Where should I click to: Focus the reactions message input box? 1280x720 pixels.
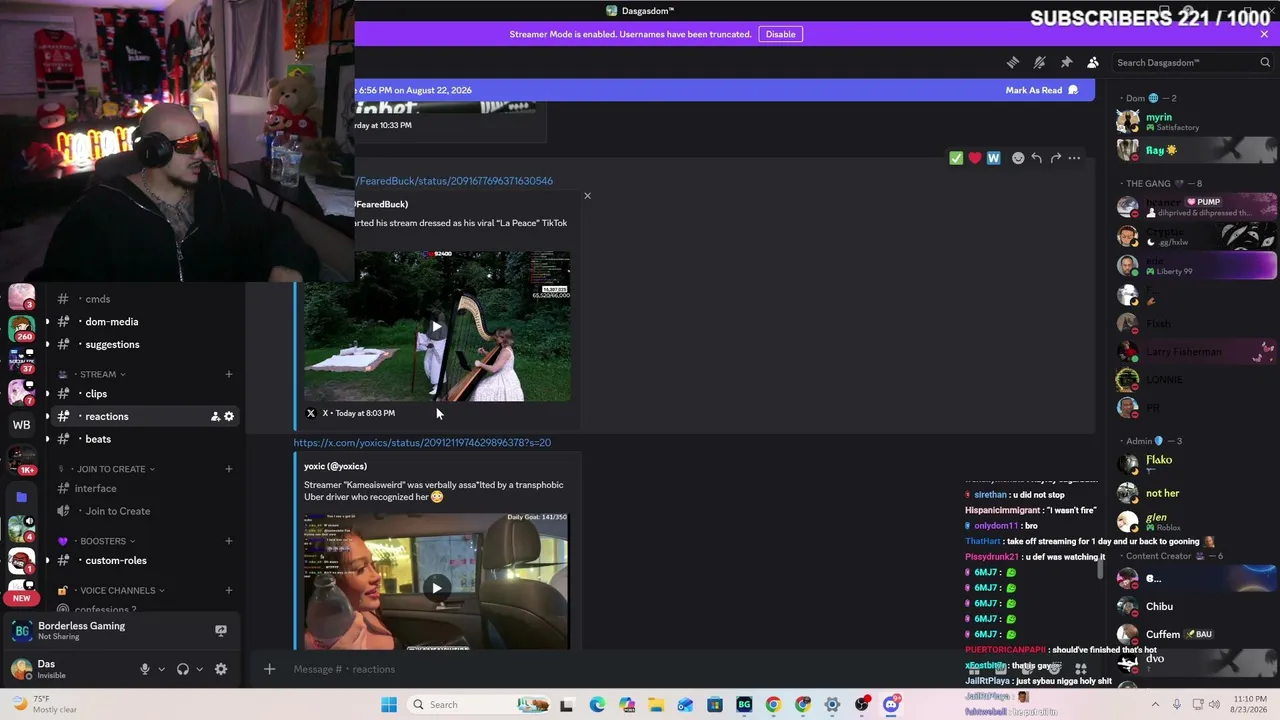pos(620,669)
